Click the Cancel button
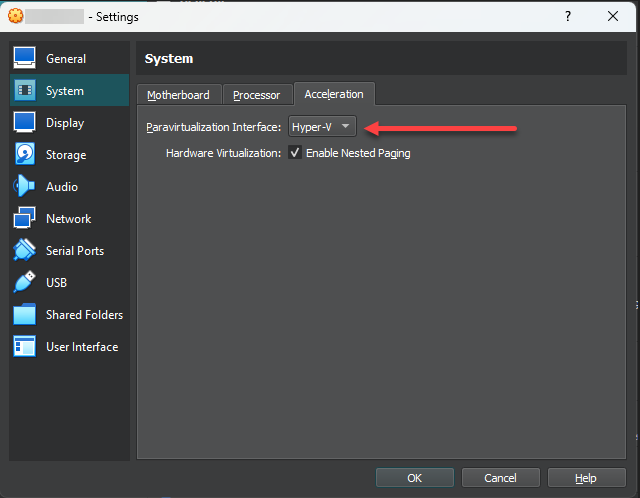Viewport: 640px width, 498px height. 501,478
